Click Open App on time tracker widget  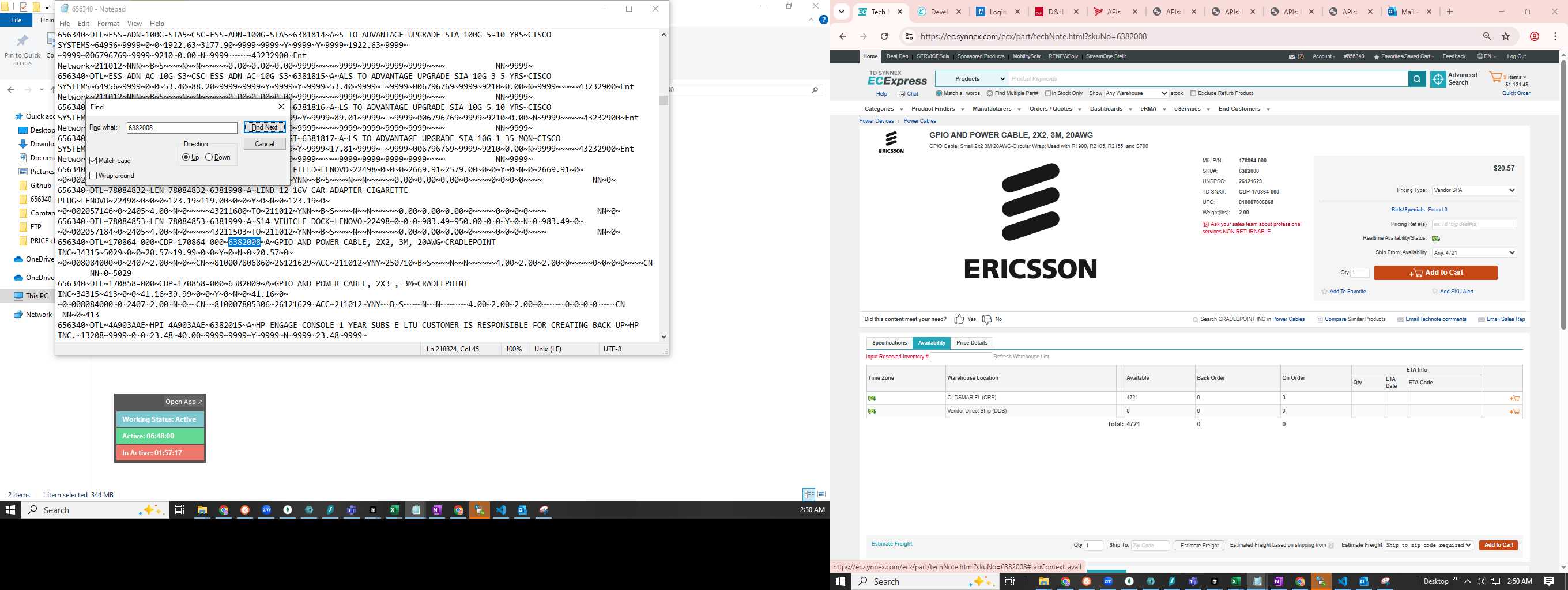click(x=183, y=402)
